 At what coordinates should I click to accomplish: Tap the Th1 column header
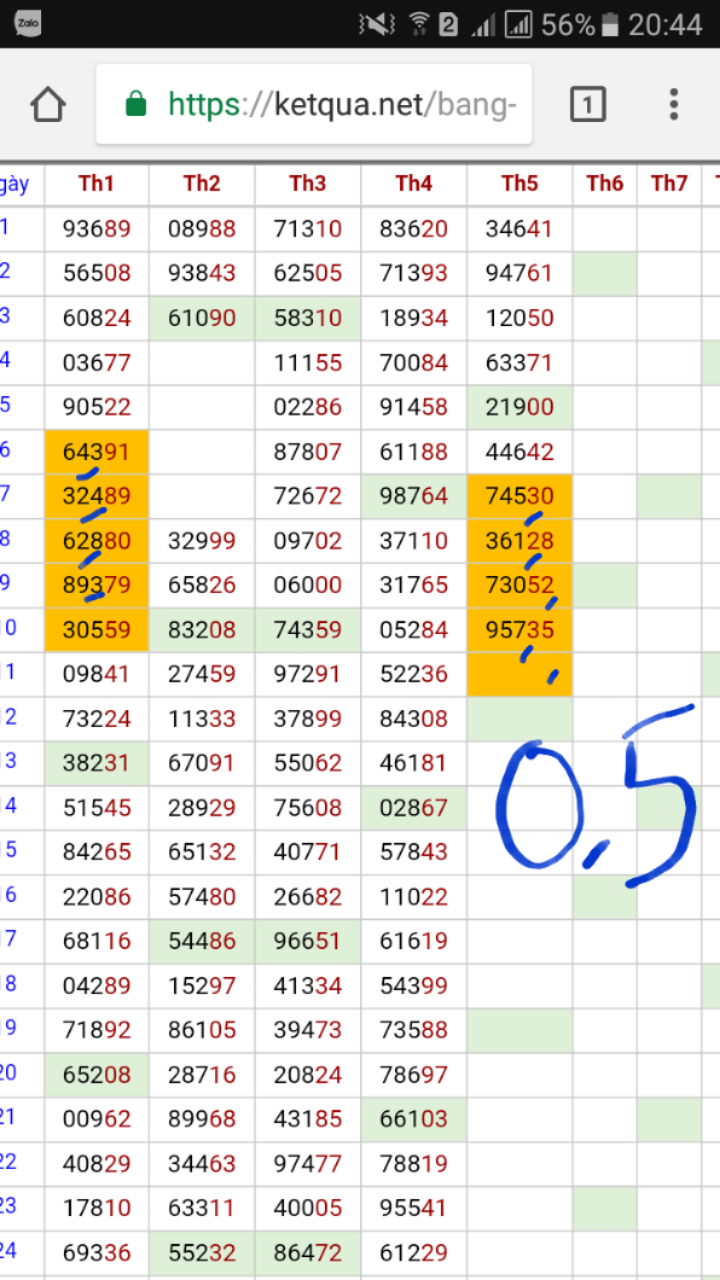(97, 184)
